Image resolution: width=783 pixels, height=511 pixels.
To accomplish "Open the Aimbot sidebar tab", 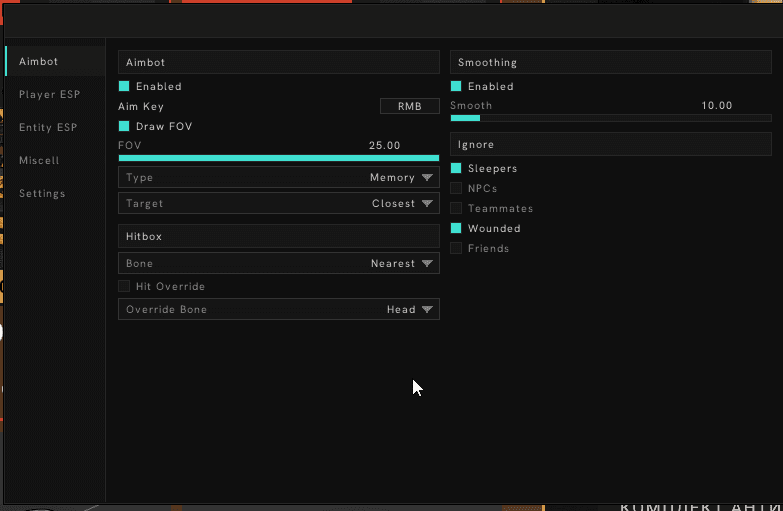I will (x=55, y=61).
